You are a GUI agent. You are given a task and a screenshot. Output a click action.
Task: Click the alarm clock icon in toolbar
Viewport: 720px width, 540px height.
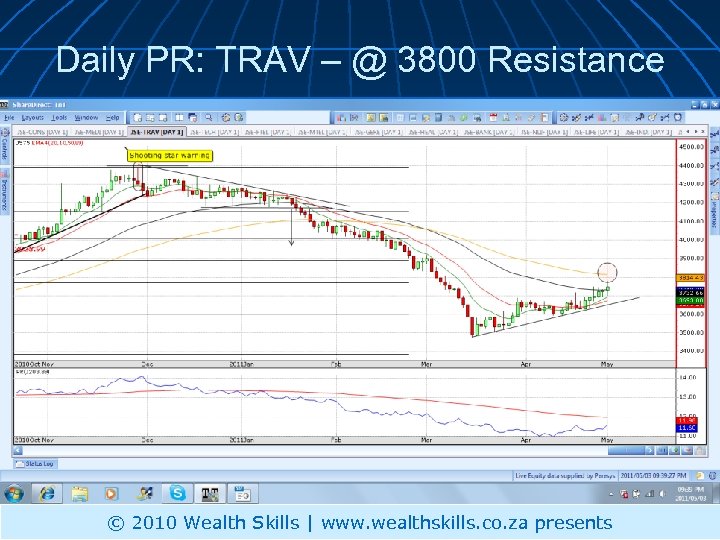(678, 118)
